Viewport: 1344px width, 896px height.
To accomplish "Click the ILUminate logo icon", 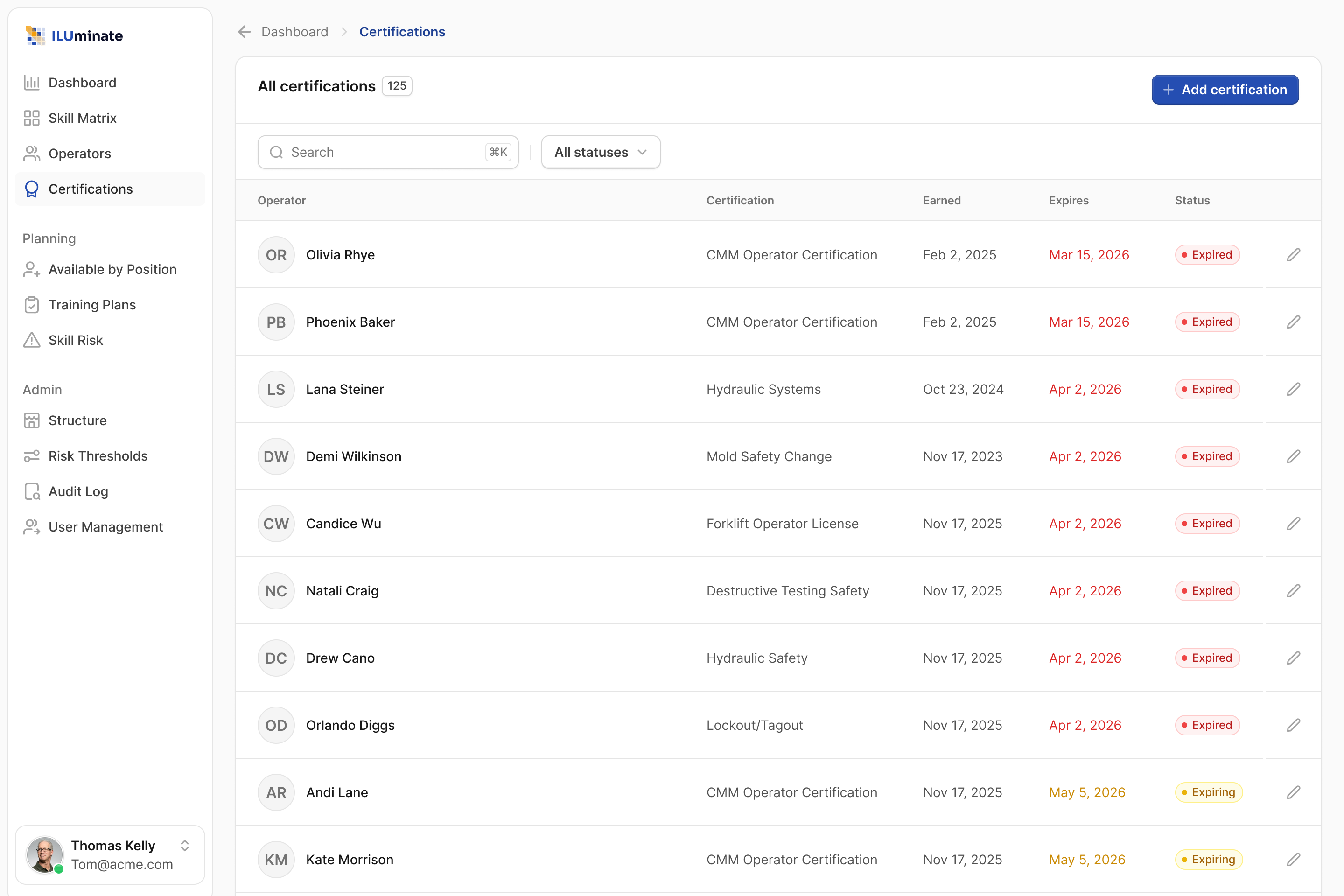I will (35, 35).
